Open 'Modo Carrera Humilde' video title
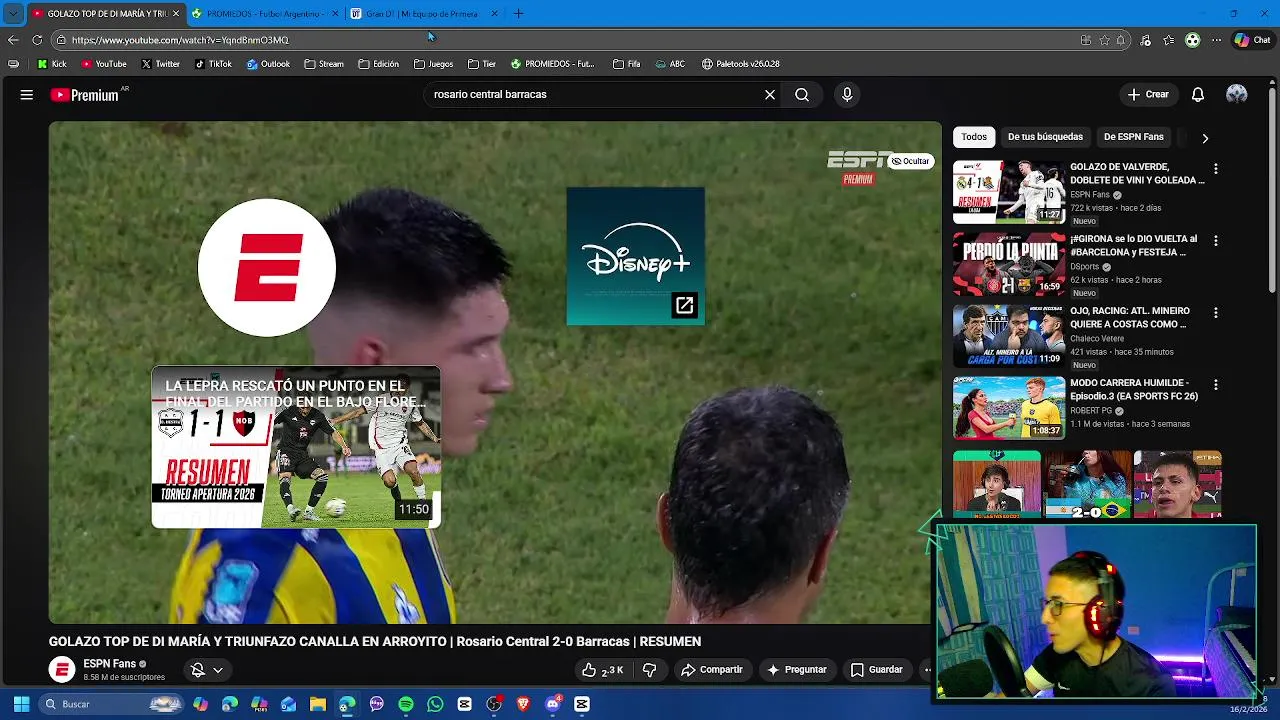The image size is (1280, 720). click(1133, 390)
